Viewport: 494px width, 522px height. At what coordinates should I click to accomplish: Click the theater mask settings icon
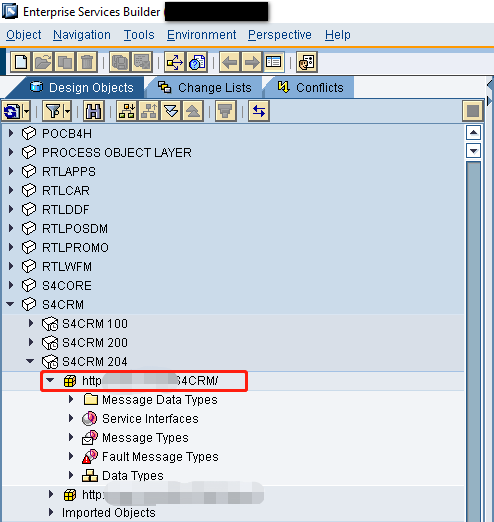(x=307, y=62)
